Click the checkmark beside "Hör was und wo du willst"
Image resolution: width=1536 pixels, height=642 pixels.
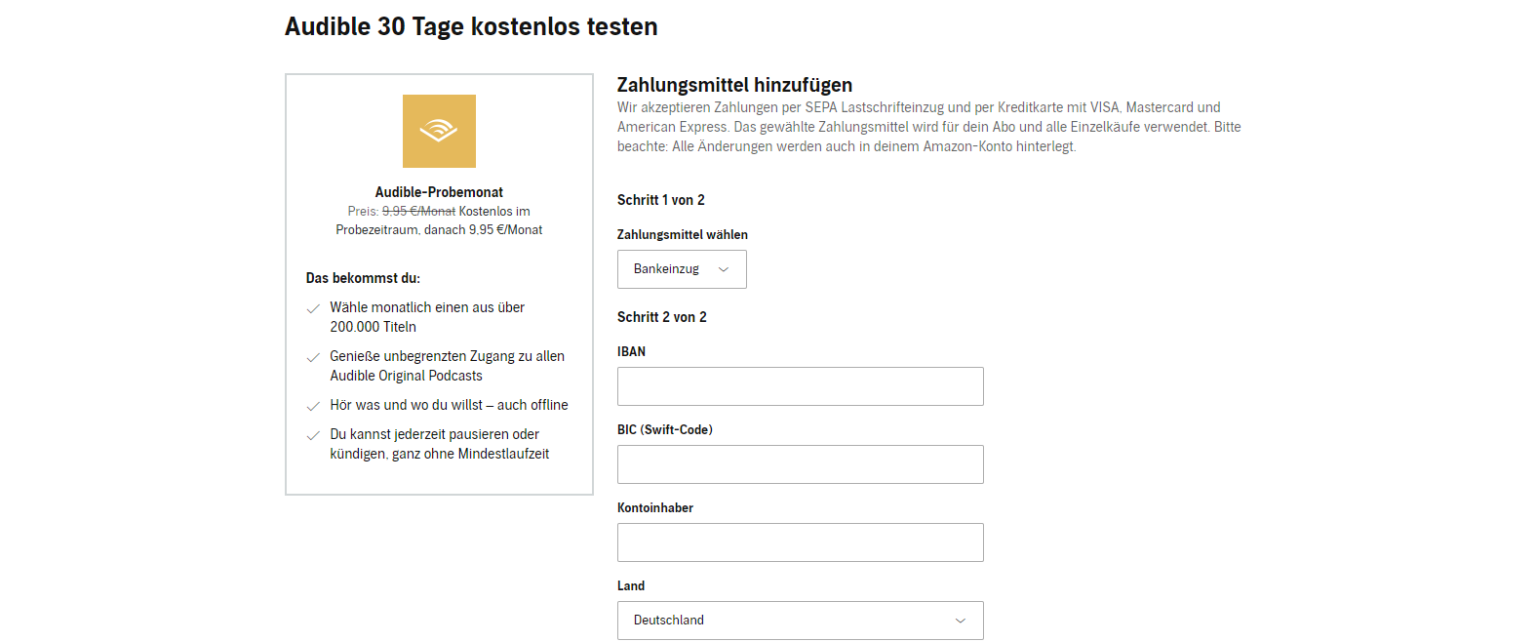[313, 405]
